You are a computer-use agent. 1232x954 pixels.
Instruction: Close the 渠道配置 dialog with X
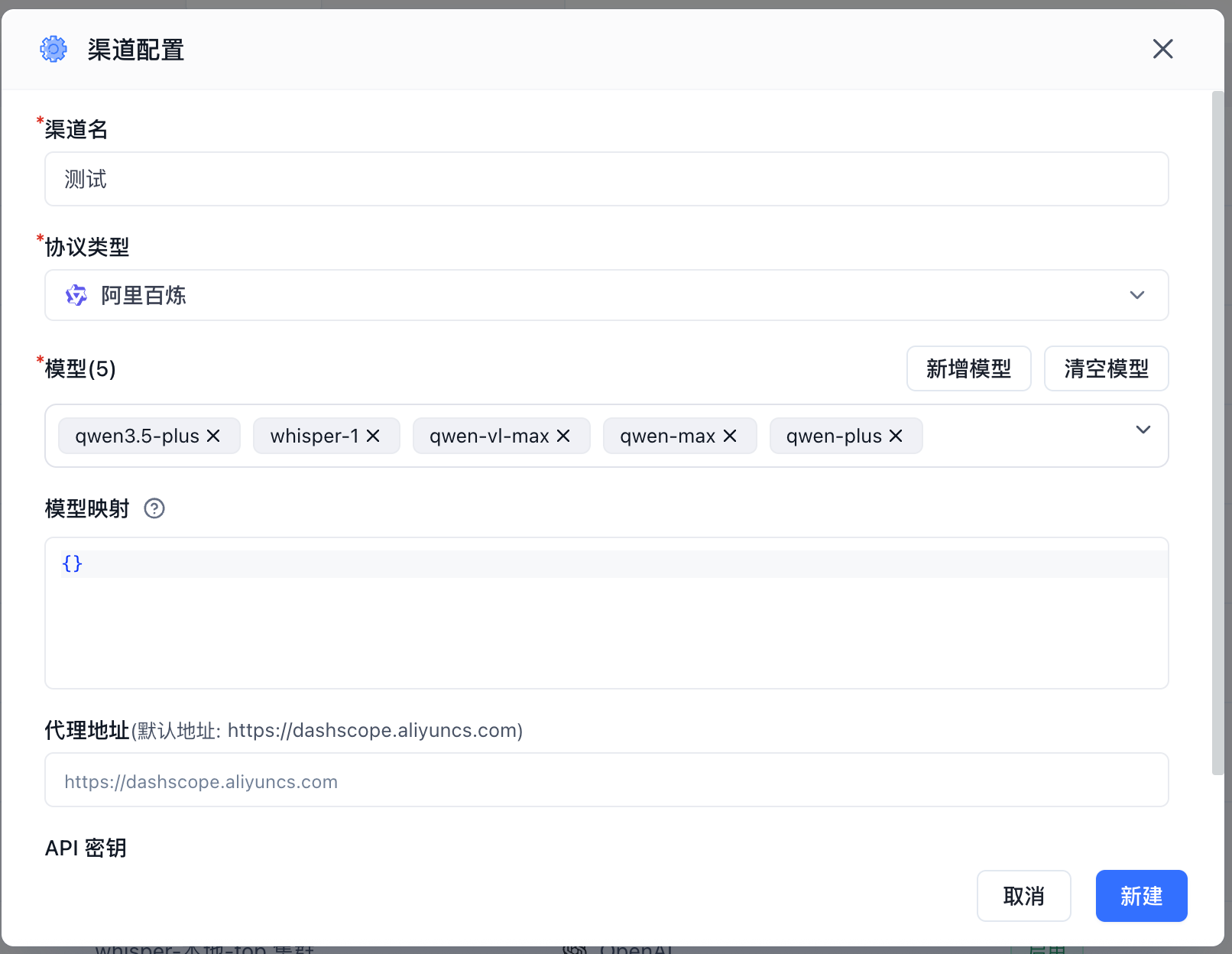tap(1162, 49)
